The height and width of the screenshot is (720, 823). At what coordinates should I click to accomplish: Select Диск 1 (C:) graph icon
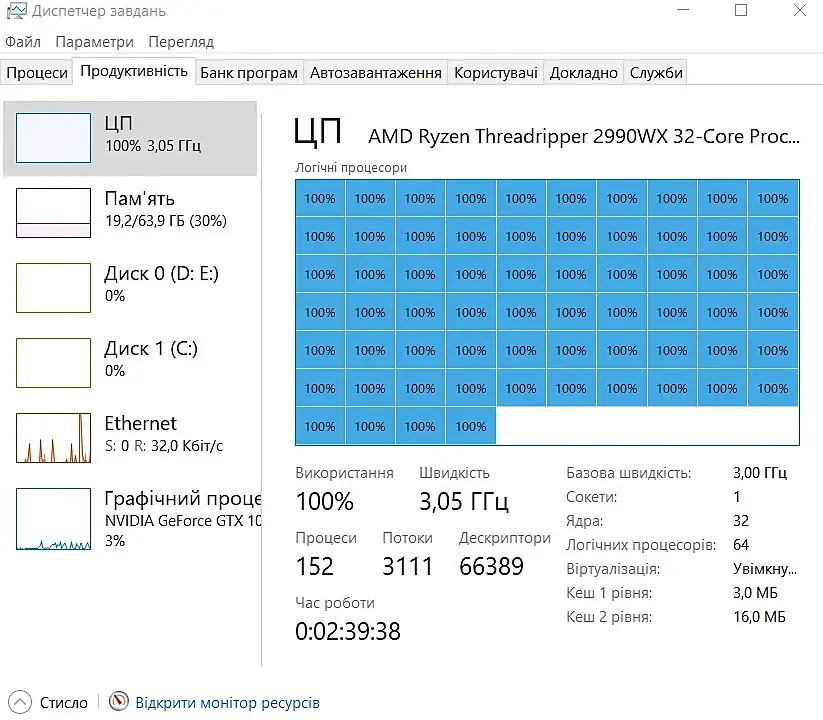coord(53,363)
